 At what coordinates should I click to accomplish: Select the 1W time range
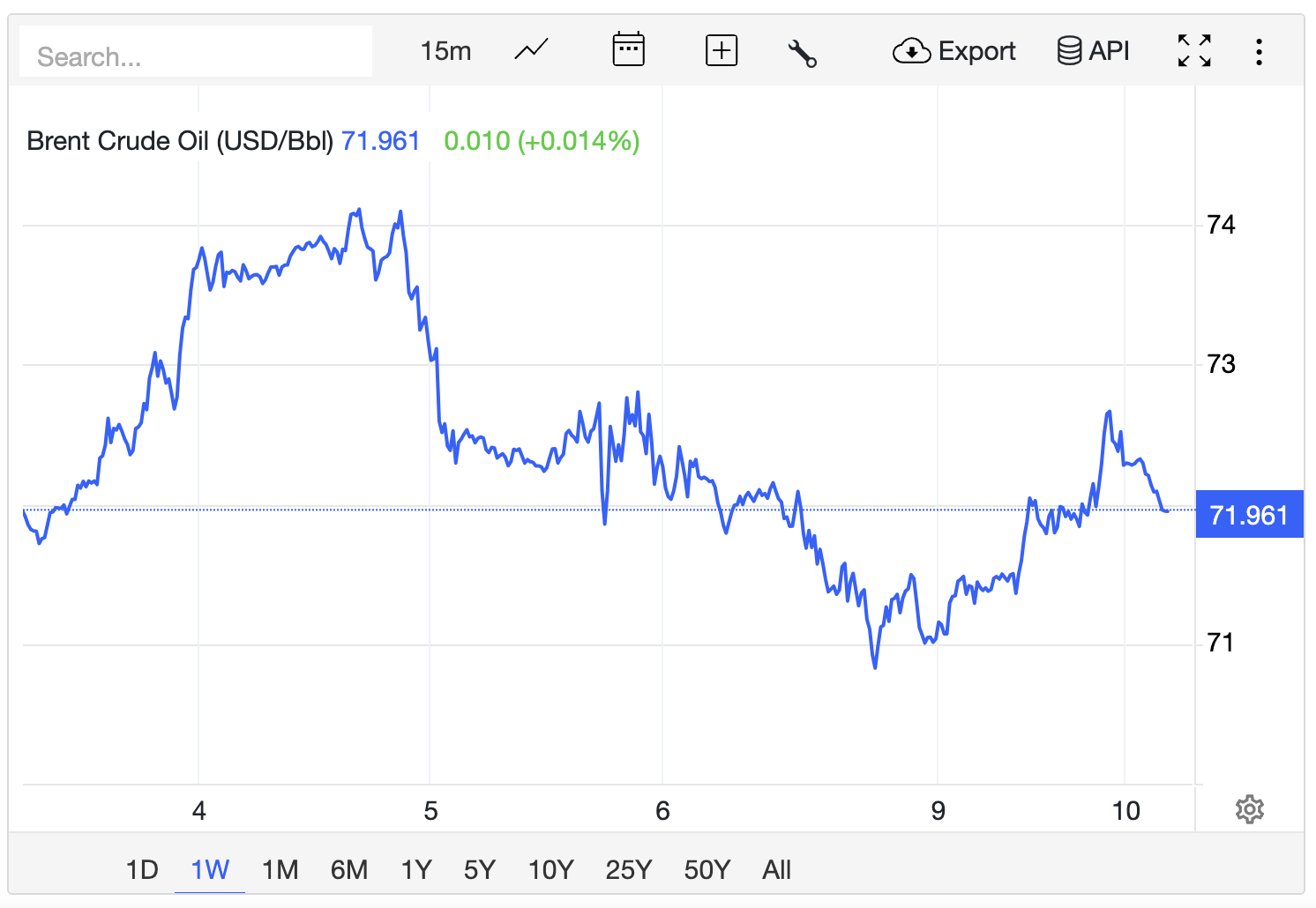tap(210, 870)
